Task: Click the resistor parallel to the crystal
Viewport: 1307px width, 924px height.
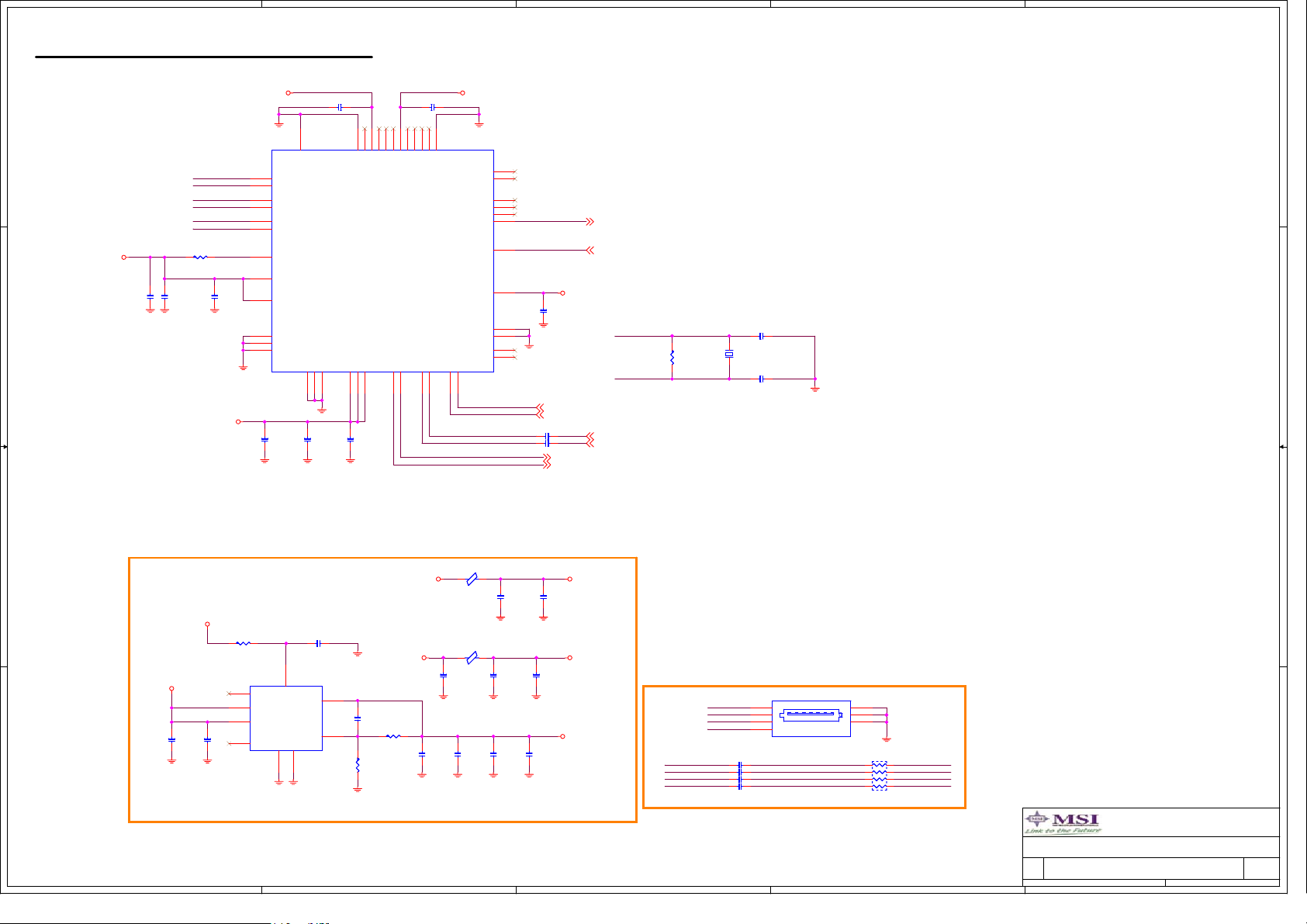Action: click(x=673, y=358)
